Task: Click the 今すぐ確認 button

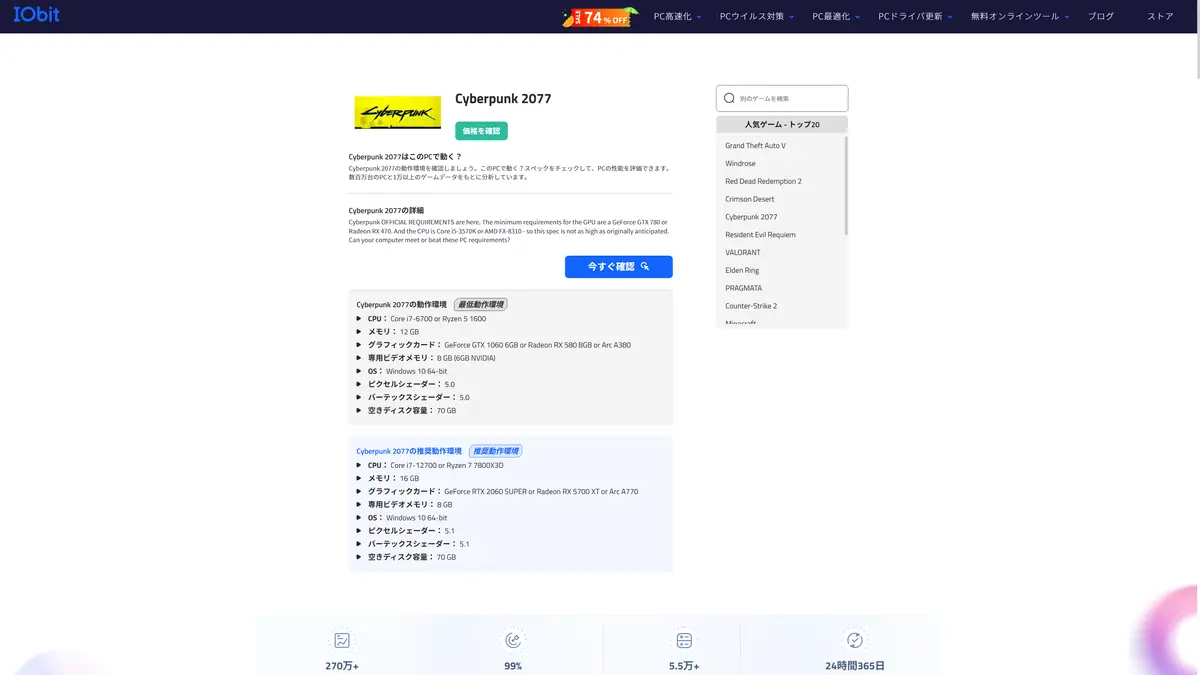Action: coord(618,267)
